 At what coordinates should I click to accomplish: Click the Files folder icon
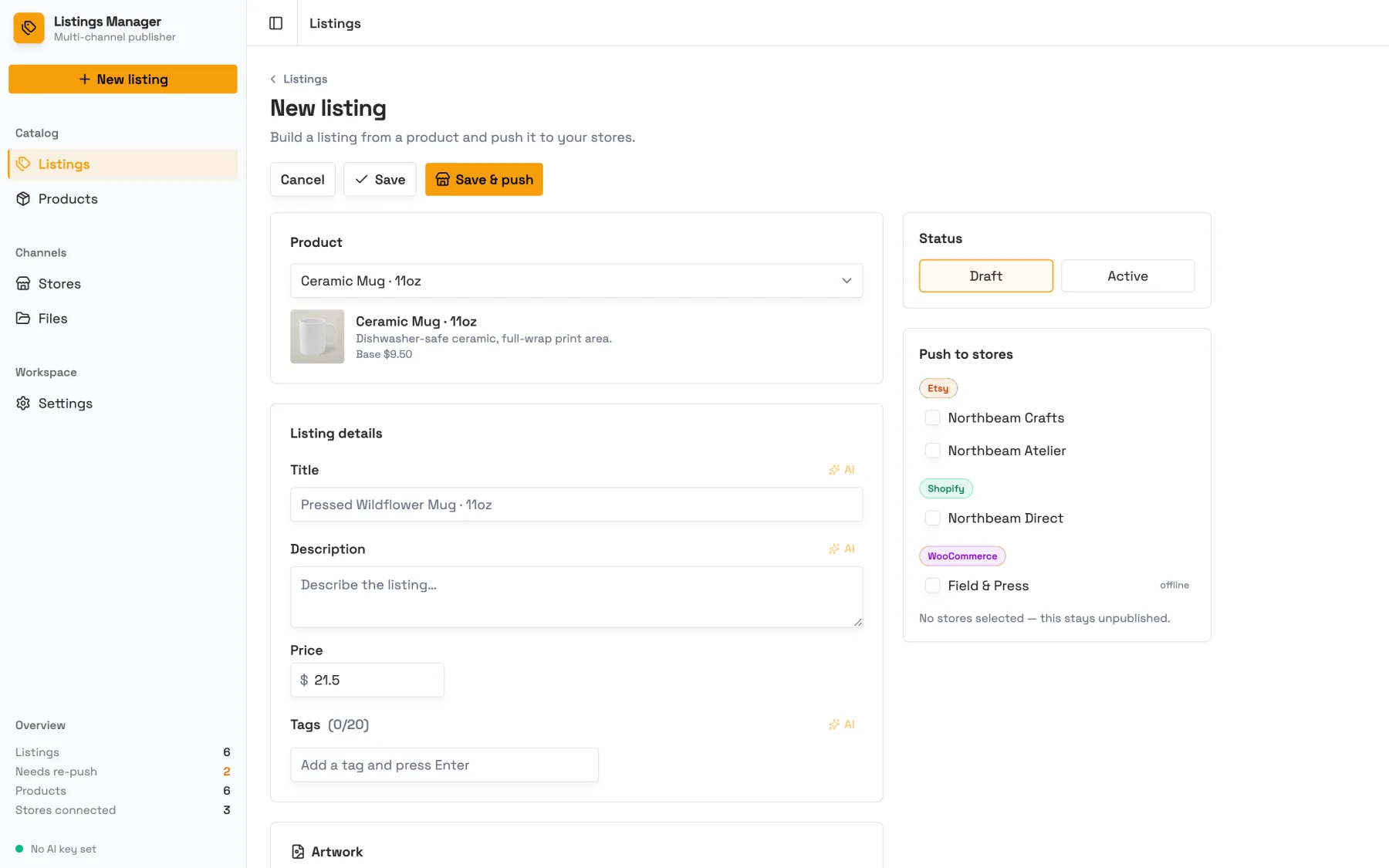pyautogui.click(x=23, y=318)
